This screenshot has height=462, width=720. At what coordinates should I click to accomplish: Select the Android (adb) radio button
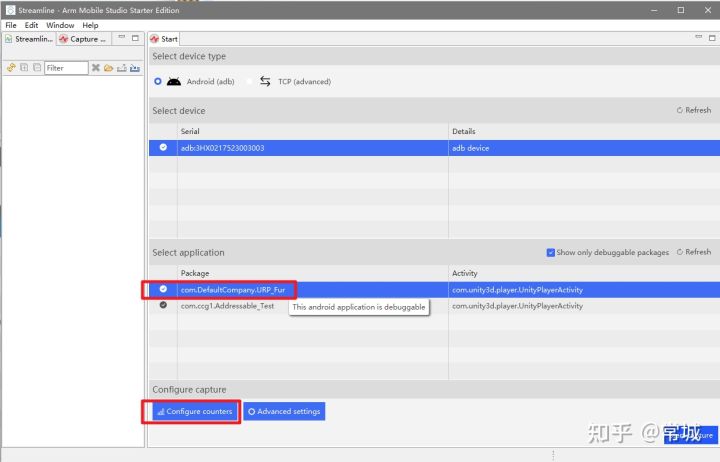point(158,81)
